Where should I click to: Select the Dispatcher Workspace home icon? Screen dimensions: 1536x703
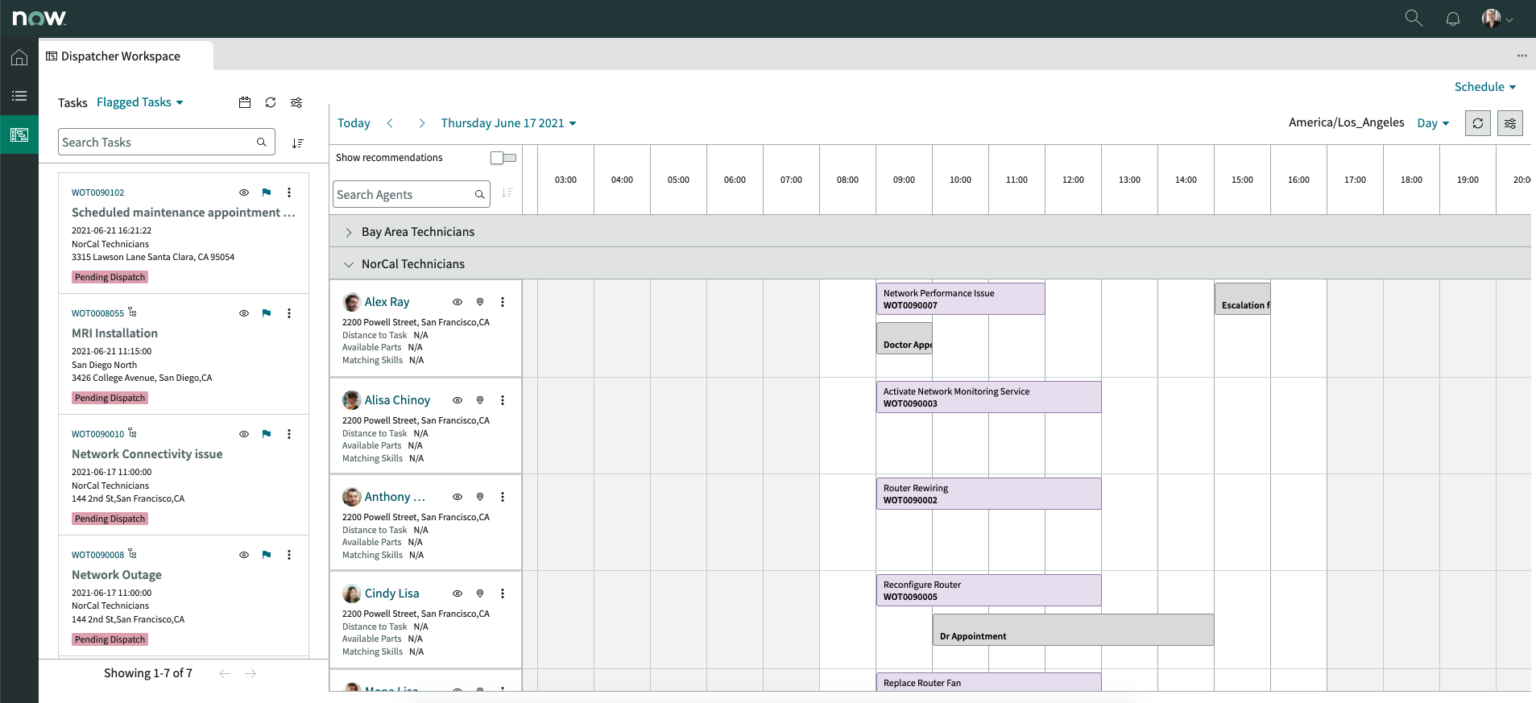coord(19,57)
